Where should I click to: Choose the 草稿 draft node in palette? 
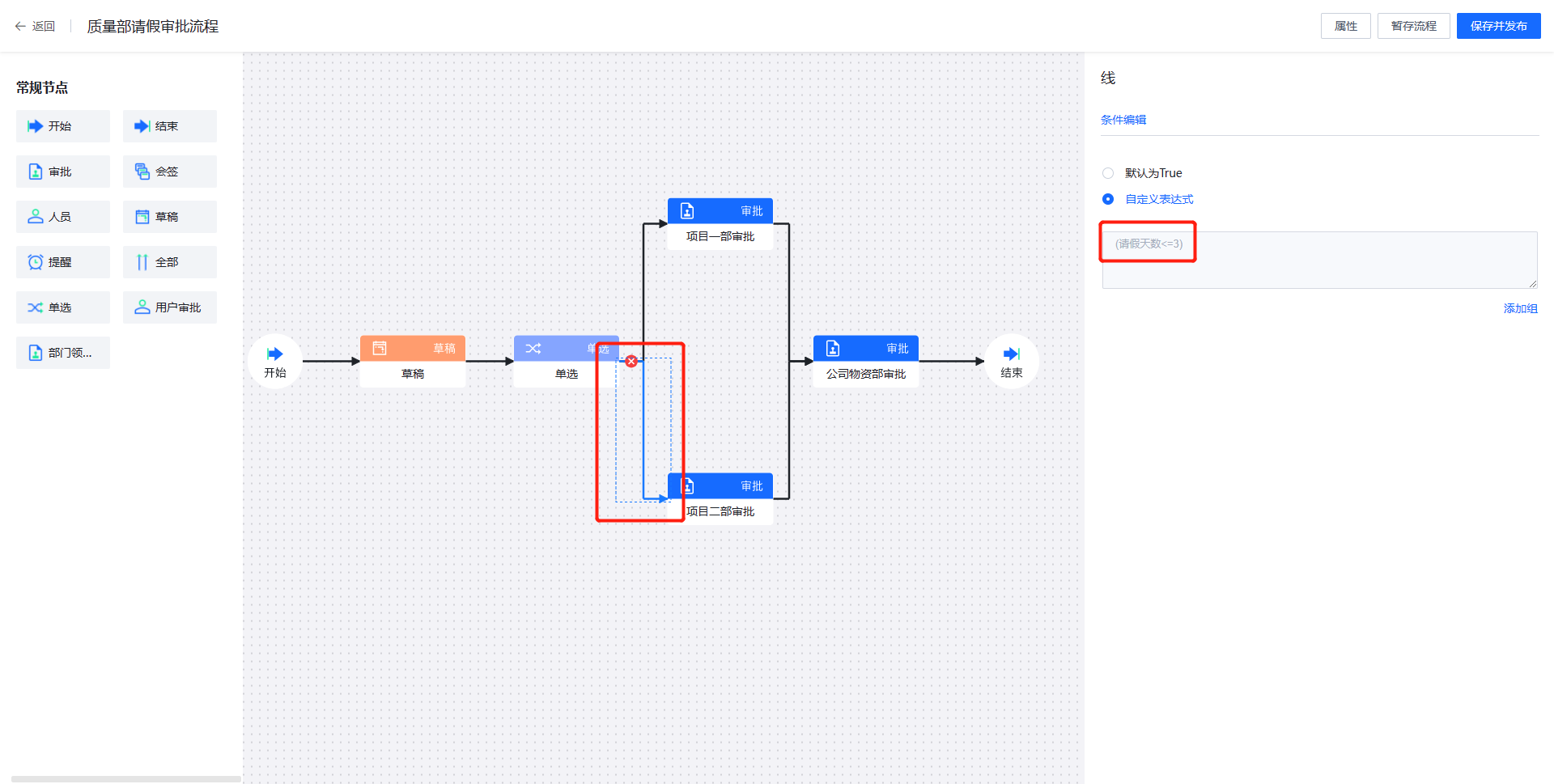pos(170,217)
